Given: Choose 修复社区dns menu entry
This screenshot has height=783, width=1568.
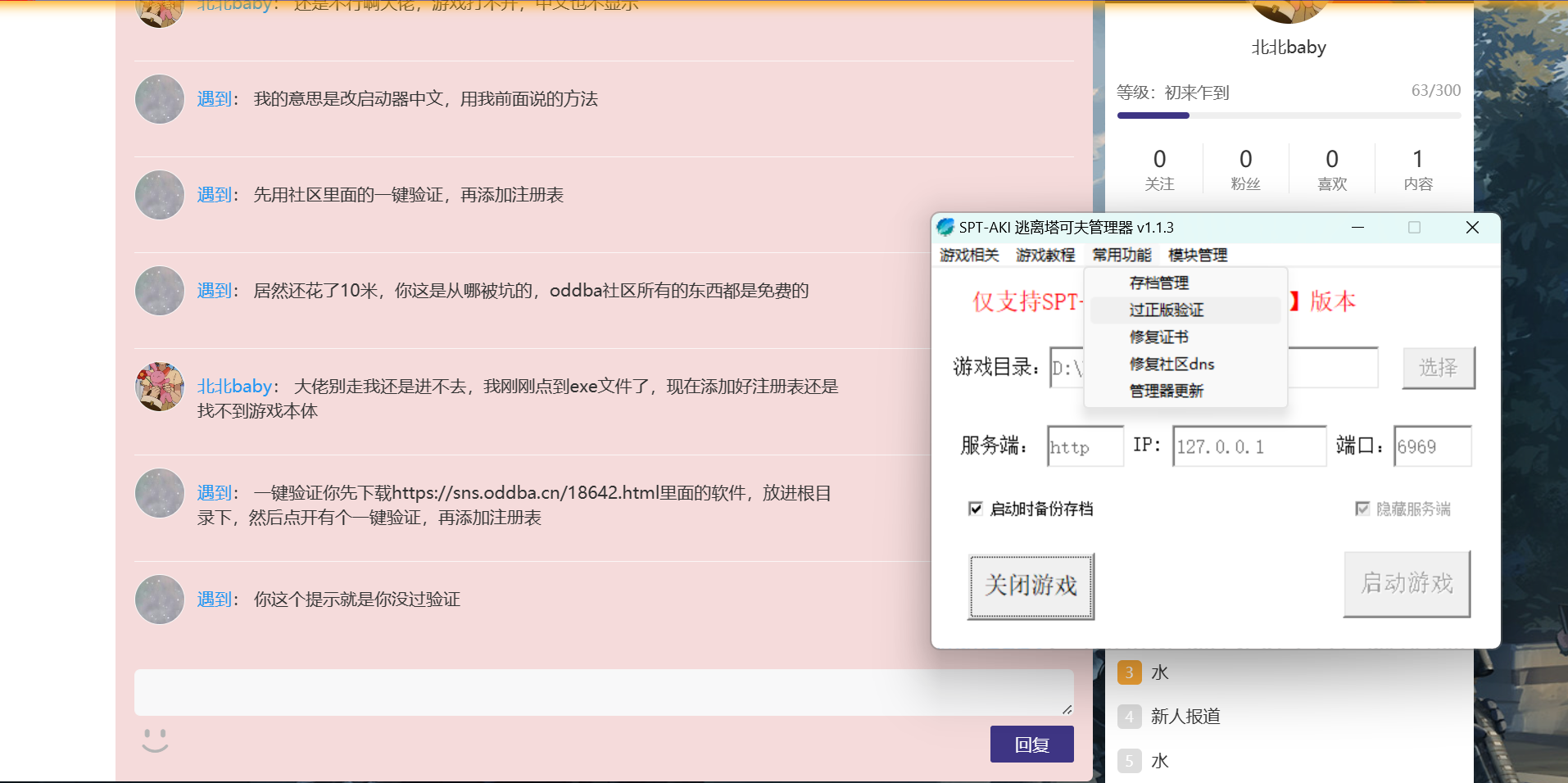Looking at the screenshot, I should (1171, 364).
